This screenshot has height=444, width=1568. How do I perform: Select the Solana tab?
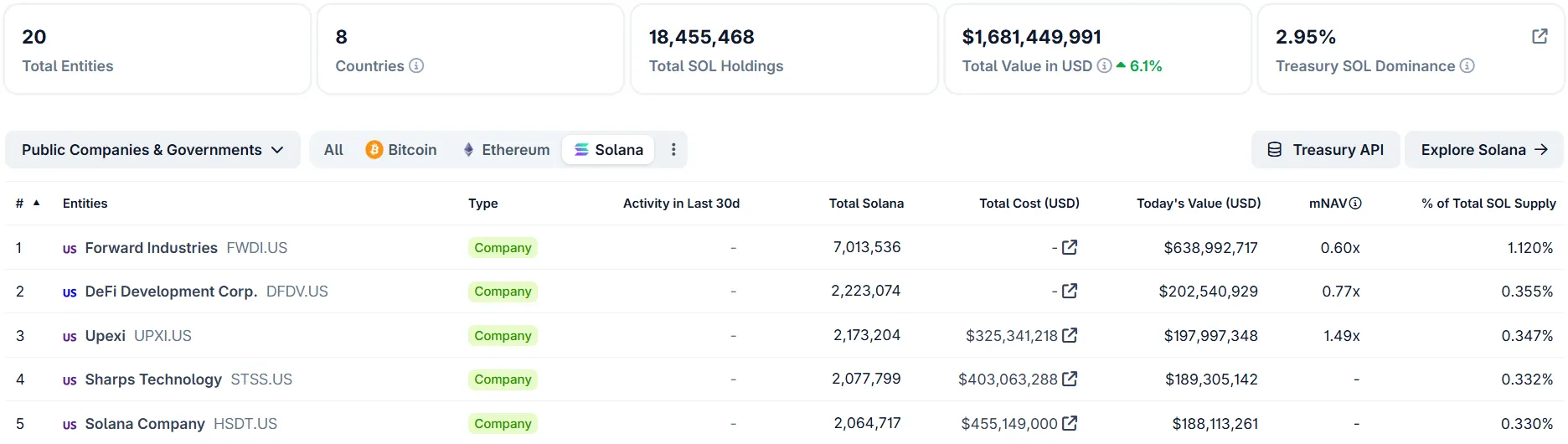[608, 149]
